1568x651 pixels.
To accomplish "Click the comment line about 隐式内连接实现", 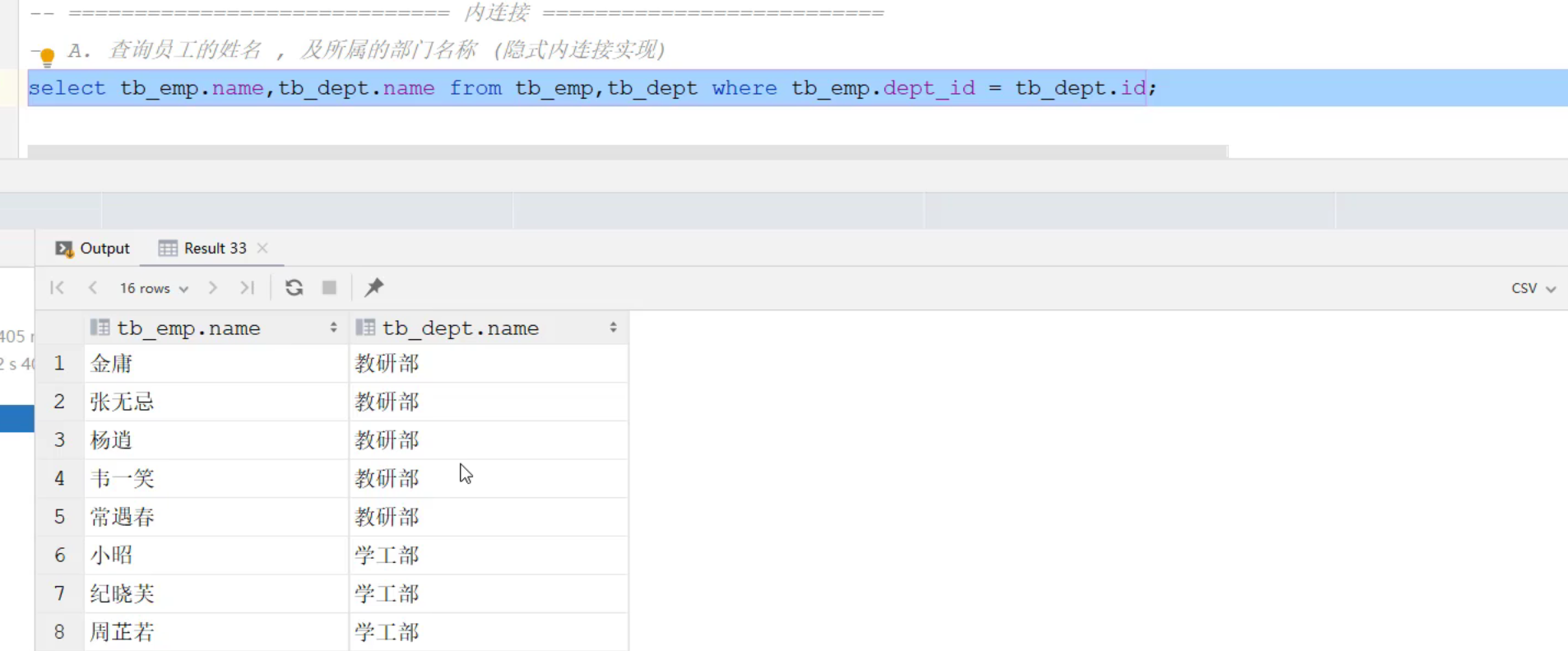I will coord(367,50).
